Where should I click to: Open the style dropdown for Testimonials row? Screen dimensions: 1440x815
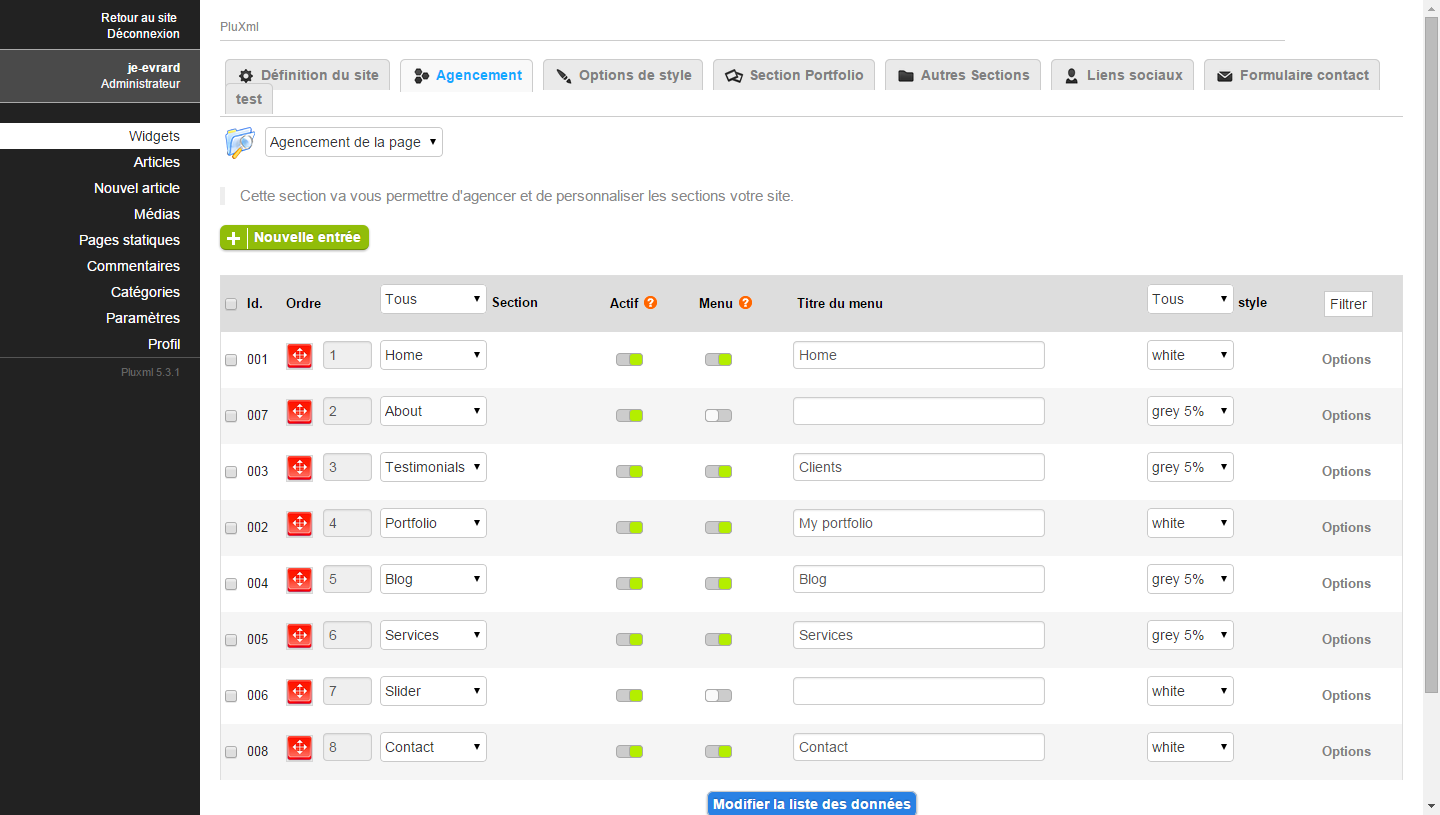point(1189,468)
